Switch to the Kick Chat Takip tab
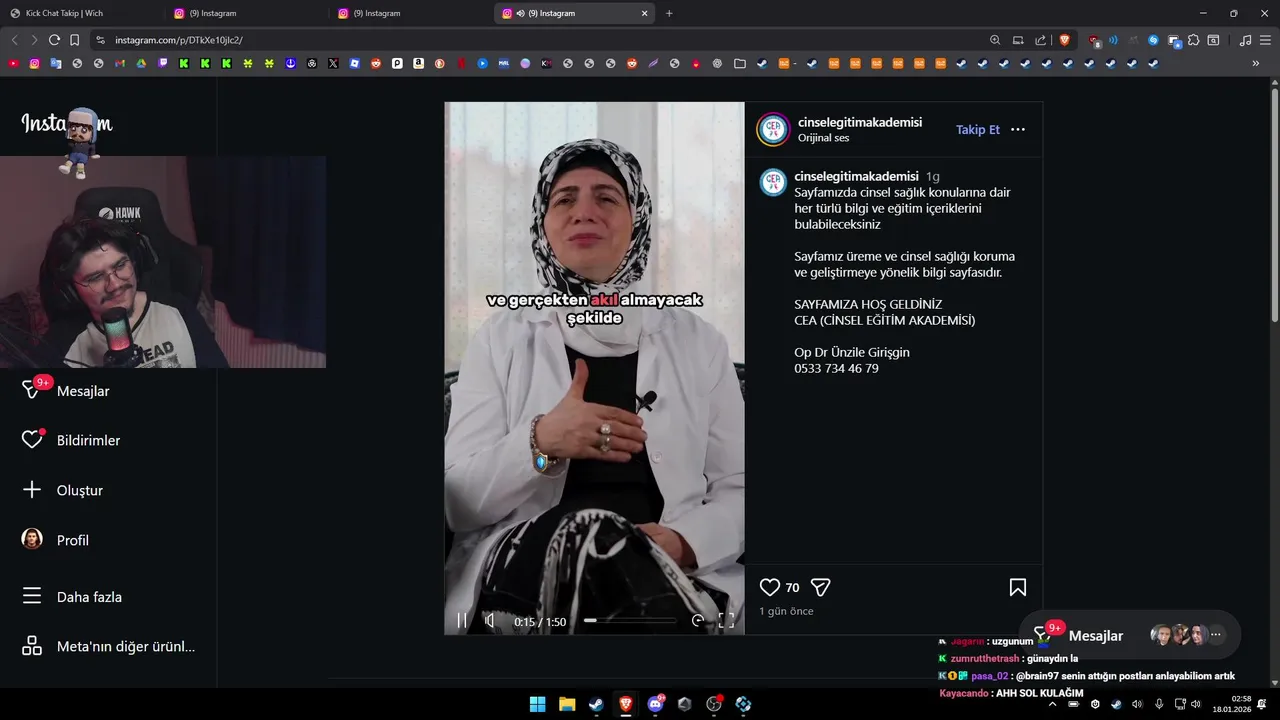The width and height of the screenshot is (1280, 720). click(82, 13)
